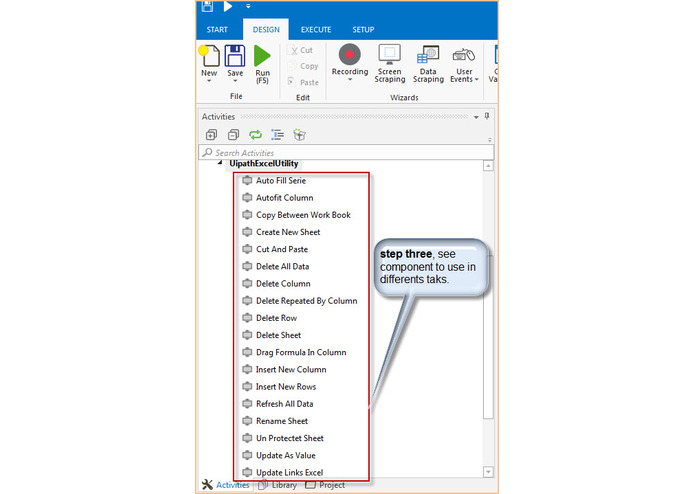
Task: Click the title bar save icon
Action: (207, 6)
